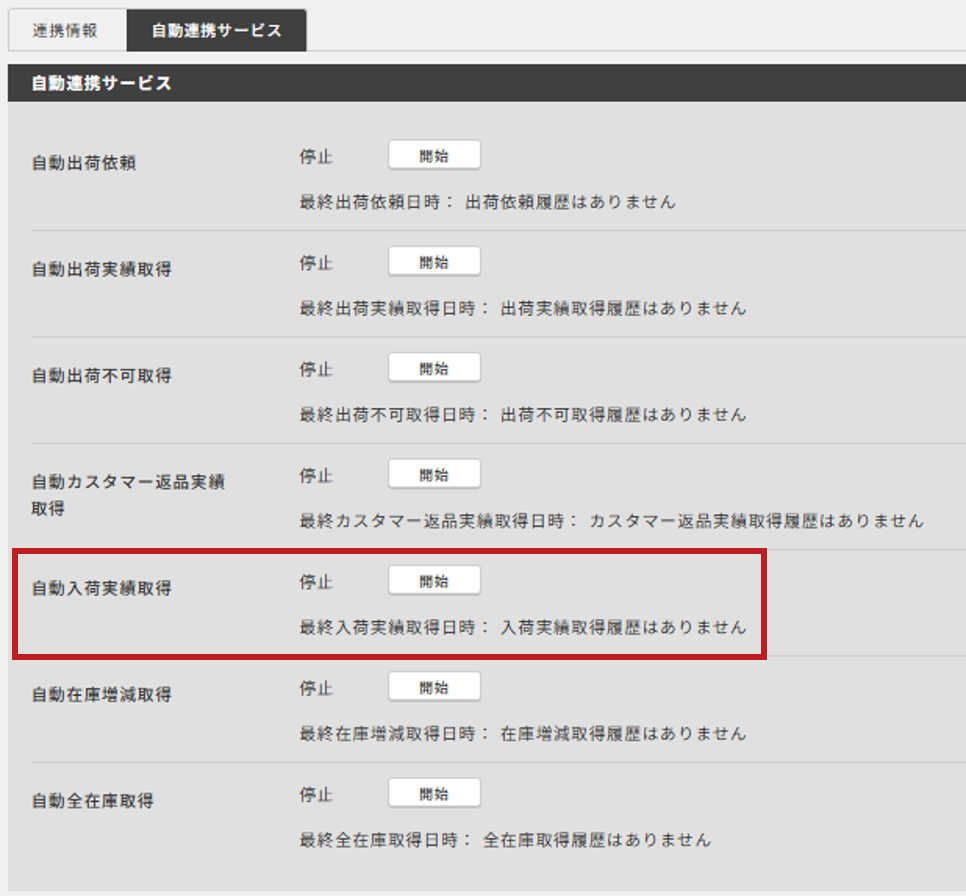Click text 出荷実績取得履歴はありません

[x=623, y=308]
